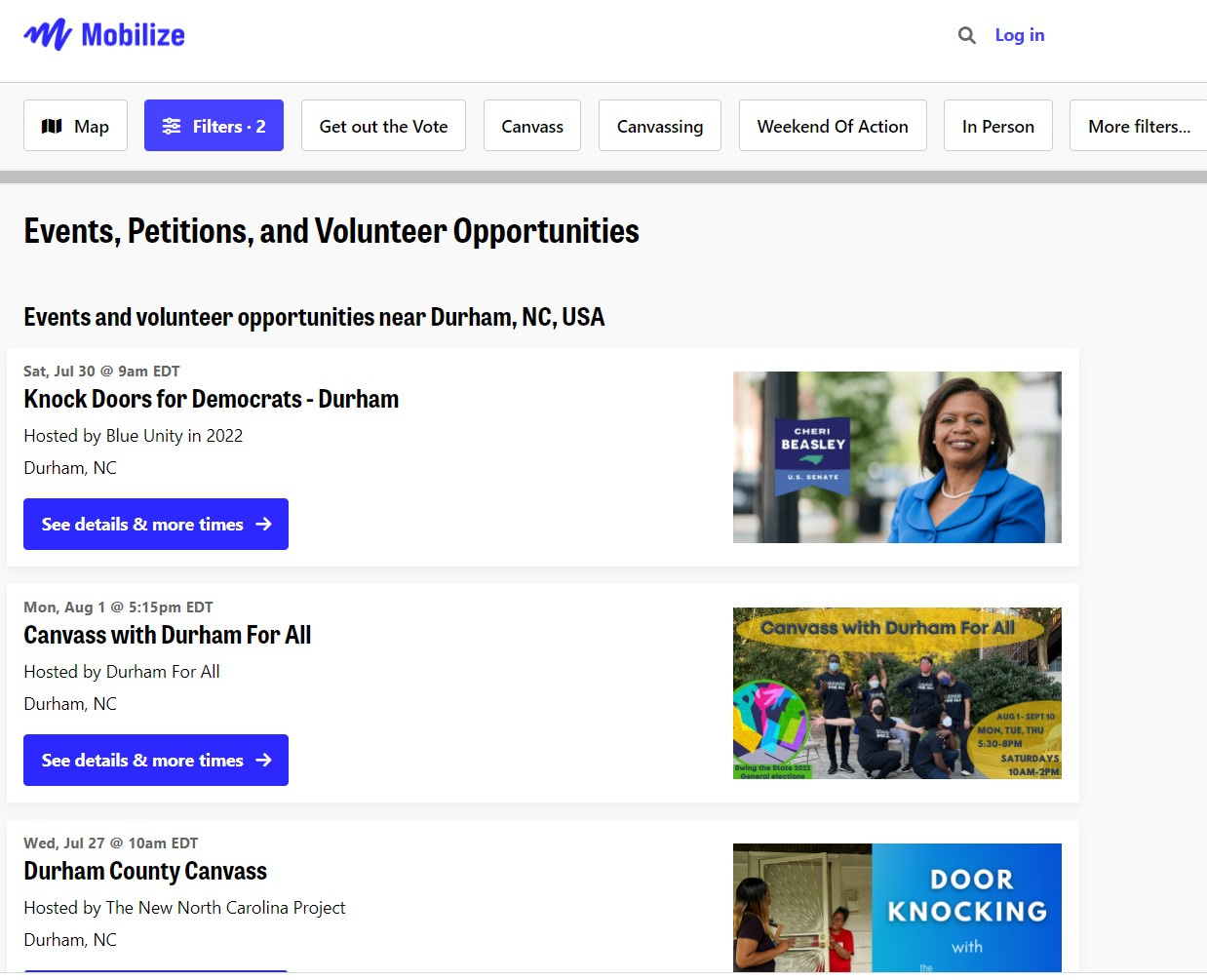Click 'Sat, Jul 30 @ 9am EDT' date
This screenshot has width=1207, height=980.
(x=101, y=372)
